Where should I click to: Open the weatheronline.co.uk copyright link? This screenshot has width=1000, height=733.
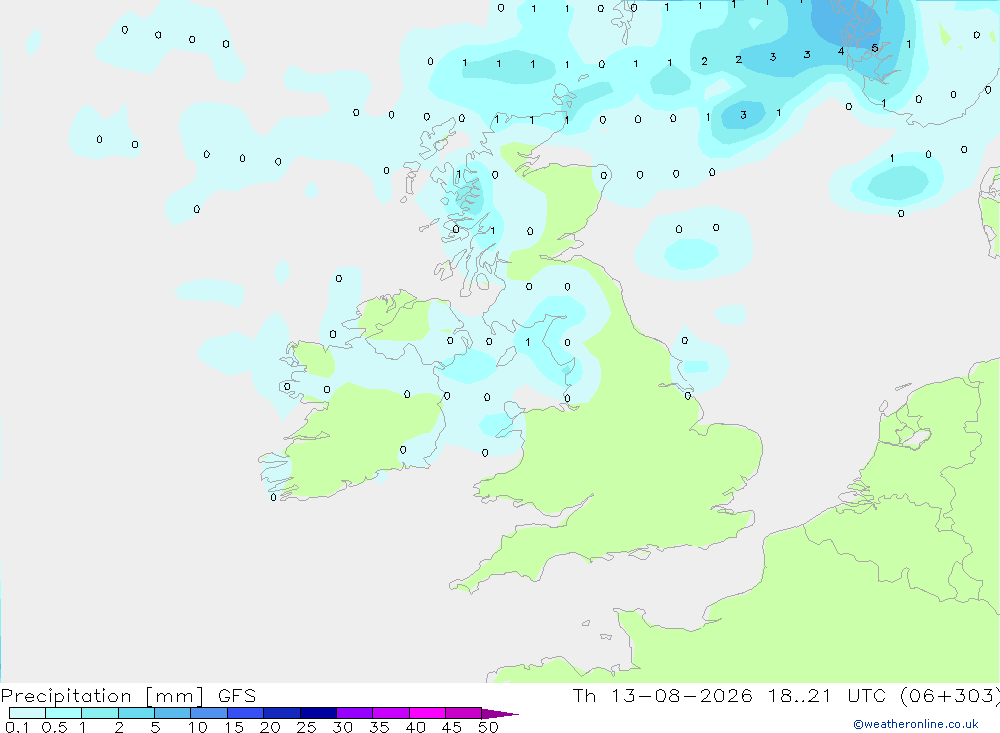coord(916,724)
